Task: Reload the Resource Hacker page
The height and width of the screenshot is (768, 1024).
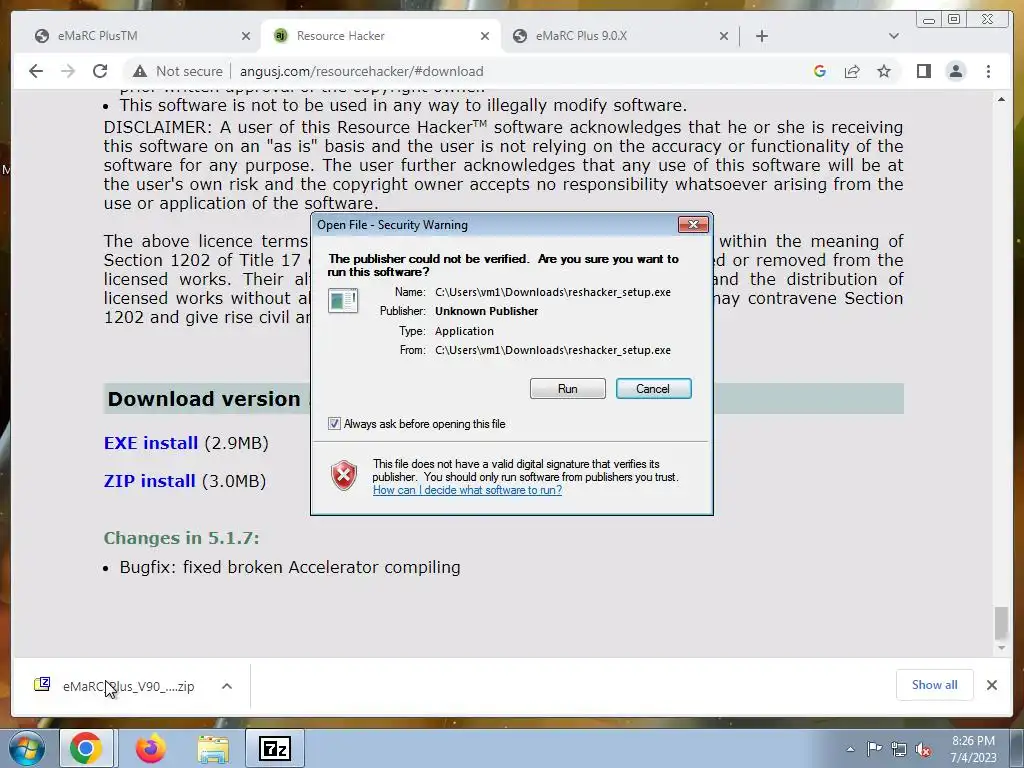Action: pyautogui.click(x=100, y=71)
